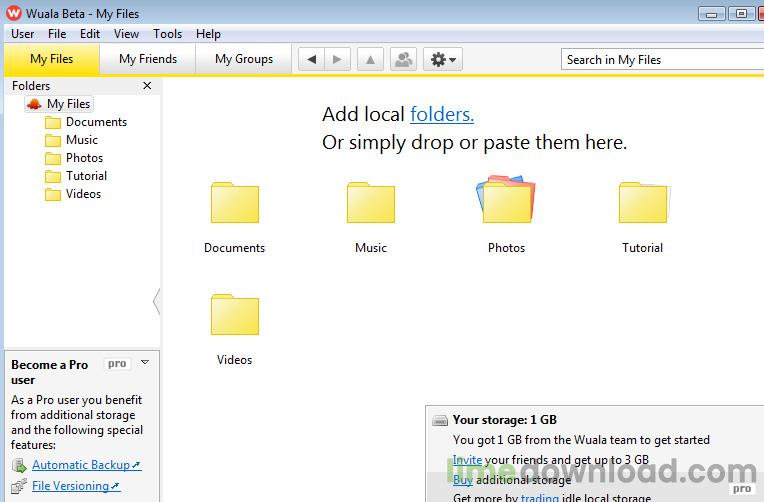This screenshot has height=502, width=764.
Task: Click the forward navigation arrow
Action: (x=339, y=60)
